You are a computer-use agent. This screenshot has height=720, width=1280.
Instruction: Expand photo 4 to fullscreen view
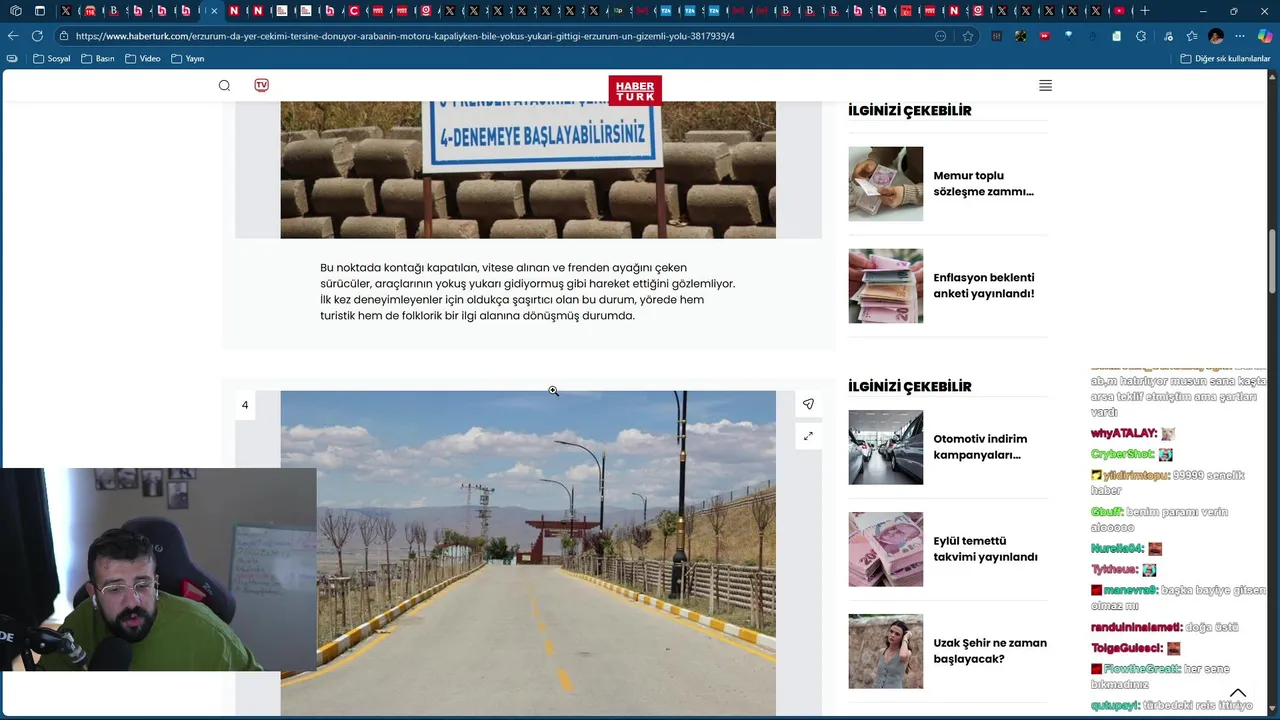pyautogui.click(x=808, y=436)
